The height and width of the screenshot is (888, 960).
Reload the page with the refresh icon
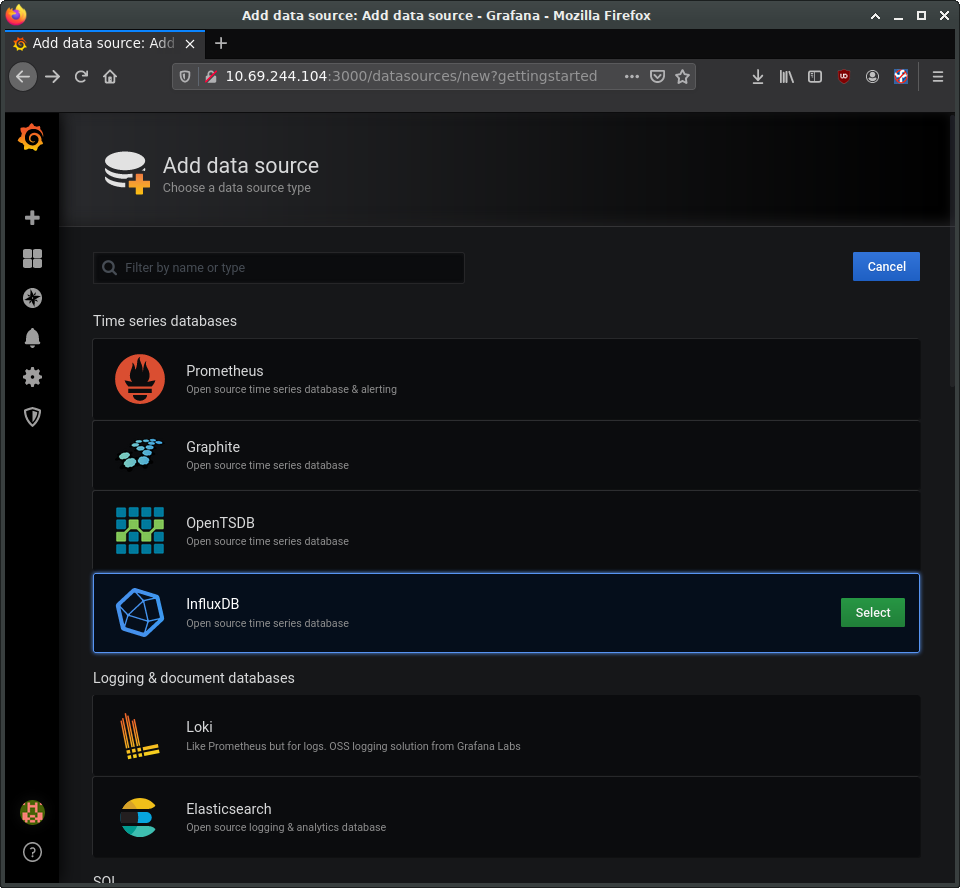[x=81, y=77]
